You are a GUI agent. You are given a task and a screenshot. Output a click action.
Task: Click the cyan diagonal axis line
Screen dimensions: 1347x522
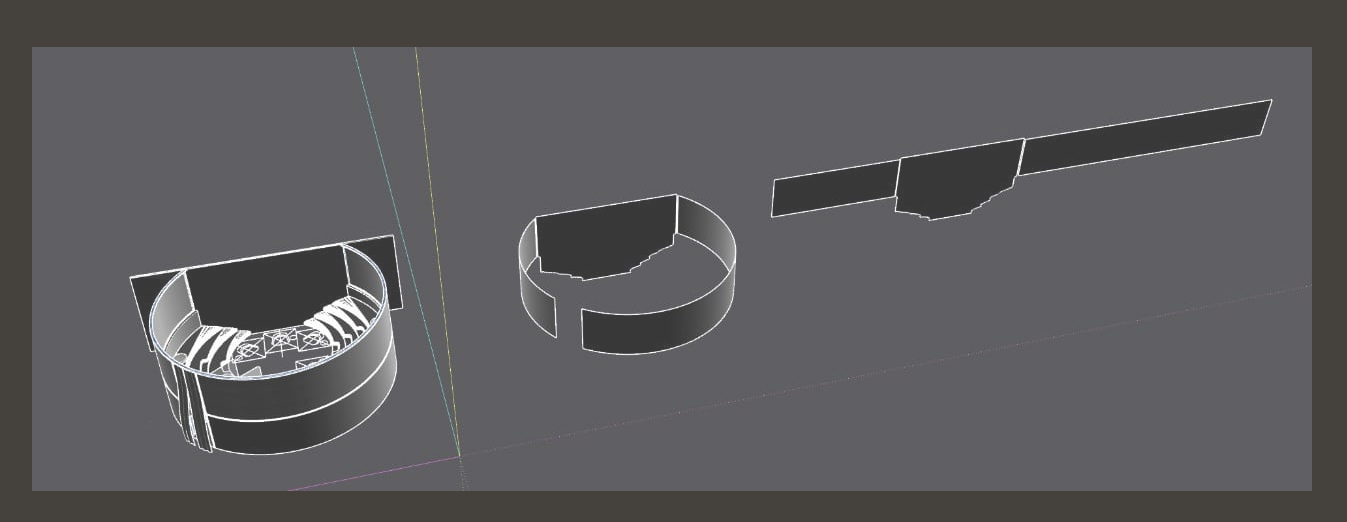[x=395, y=200]
